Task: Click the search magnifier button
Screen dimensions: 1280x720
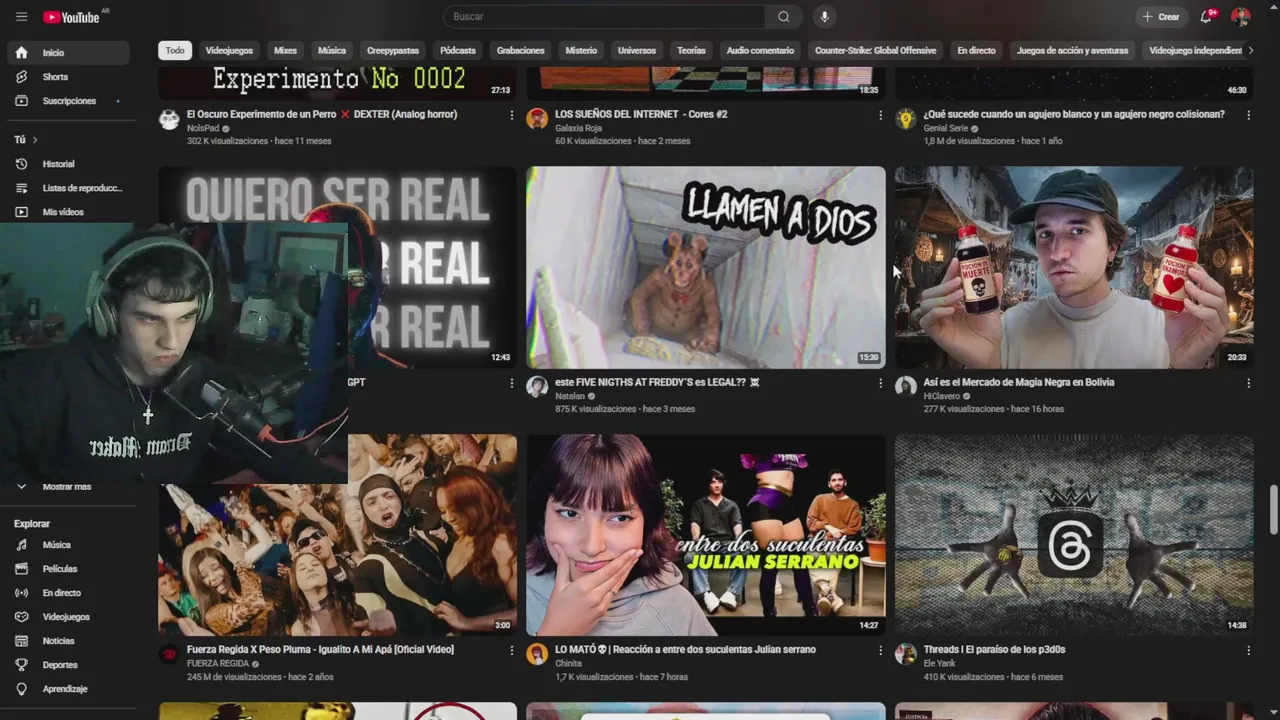Action: tap(784, 17)
